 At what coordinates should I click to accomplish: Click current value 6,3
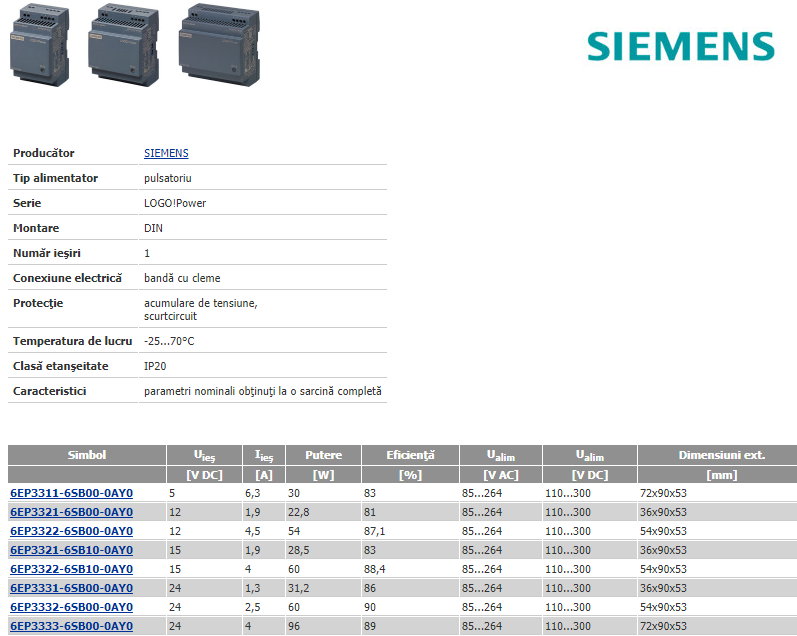pyautogui.click(x=253, y=493)
